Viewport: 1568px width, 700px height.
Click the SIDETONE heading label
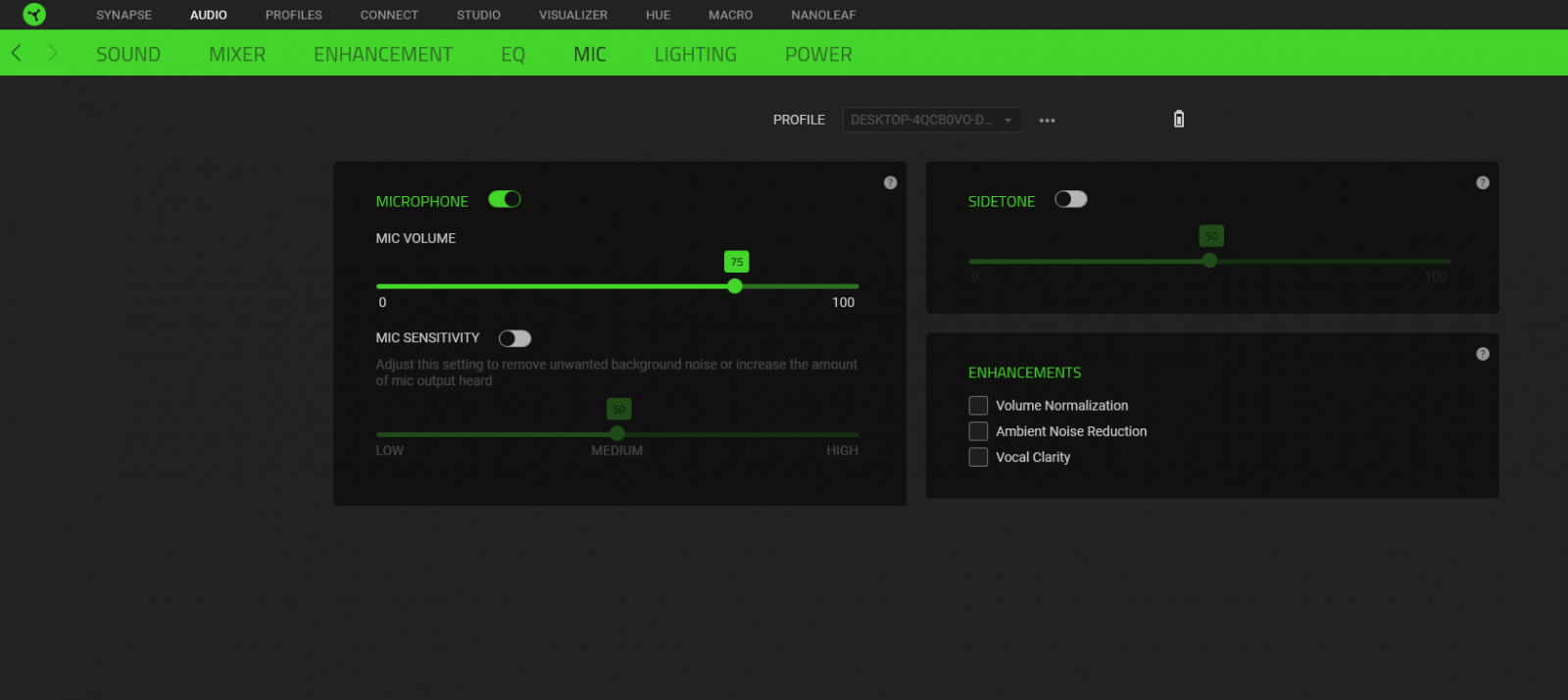[1002, 201]
